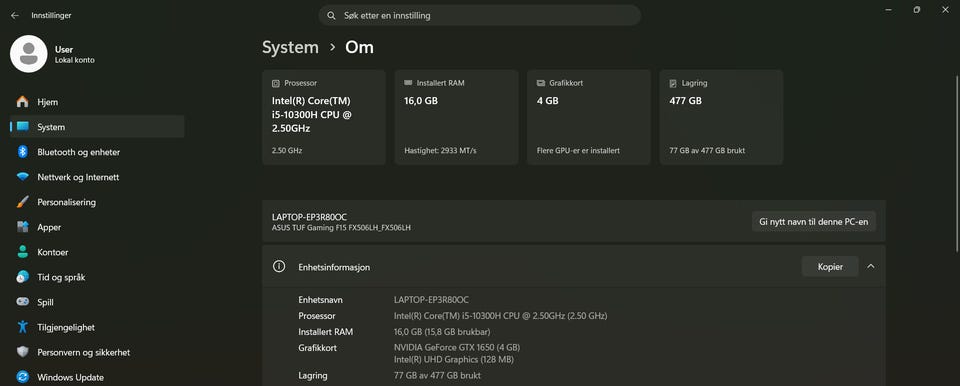Screen dimensions: 960x386
Task: Open the Grafikkort info card
Action: tap(589, 117)
